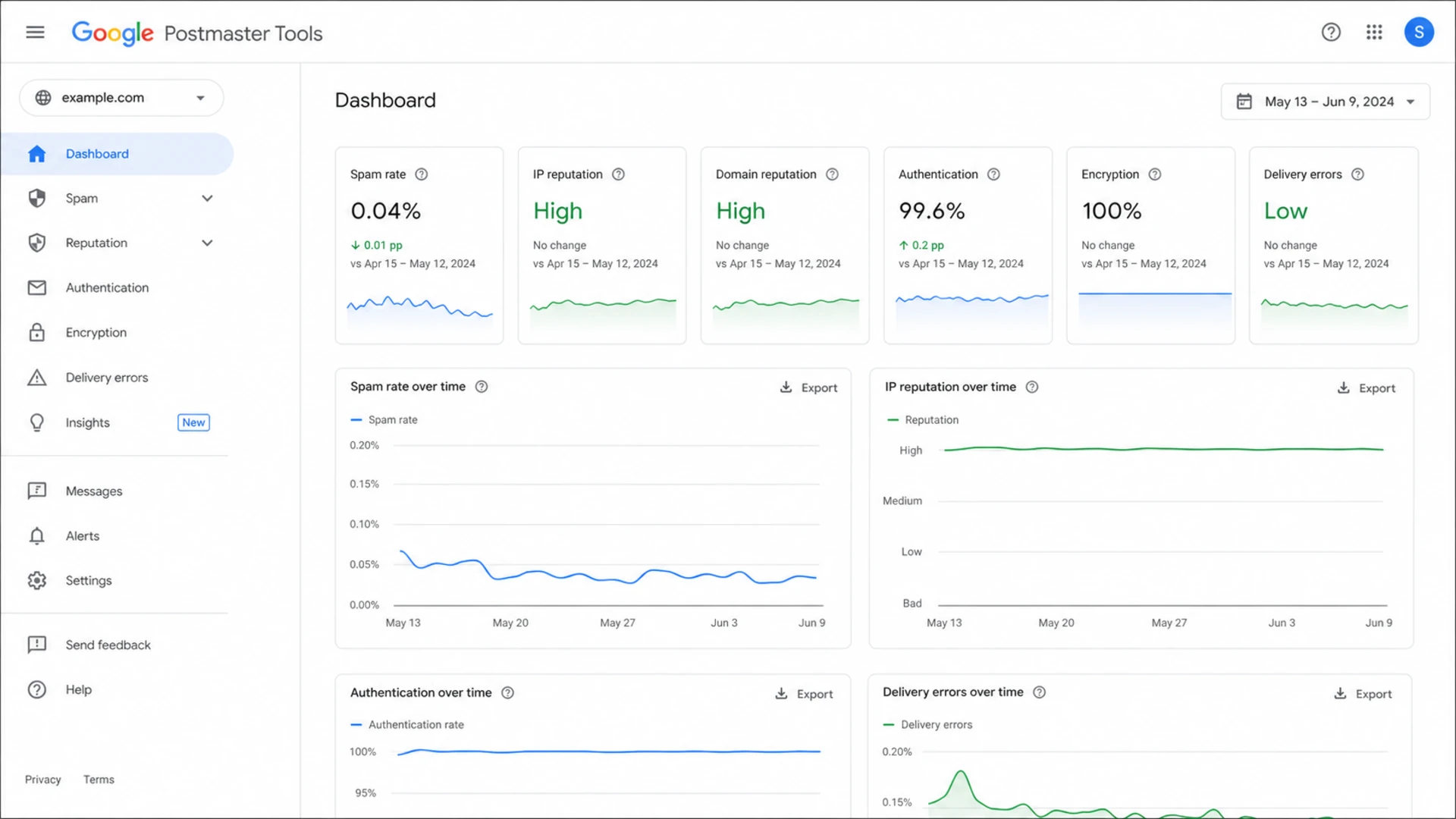
Task: Click the Alerts bell icon
Action: pos(36,536)
